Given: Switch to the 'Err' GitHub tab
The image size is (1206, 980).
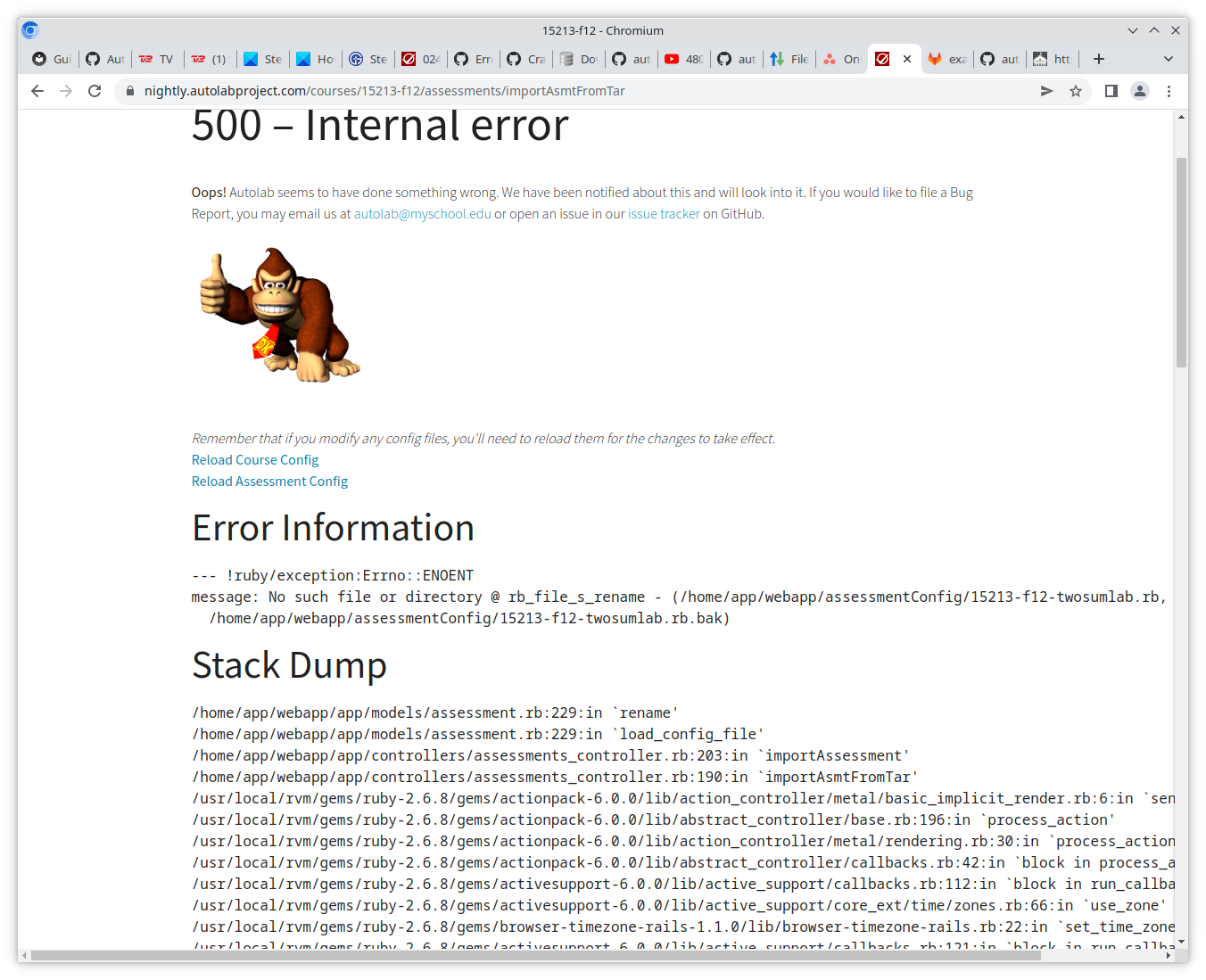Looking at the screenshot, I should click(x=473, y=59).
